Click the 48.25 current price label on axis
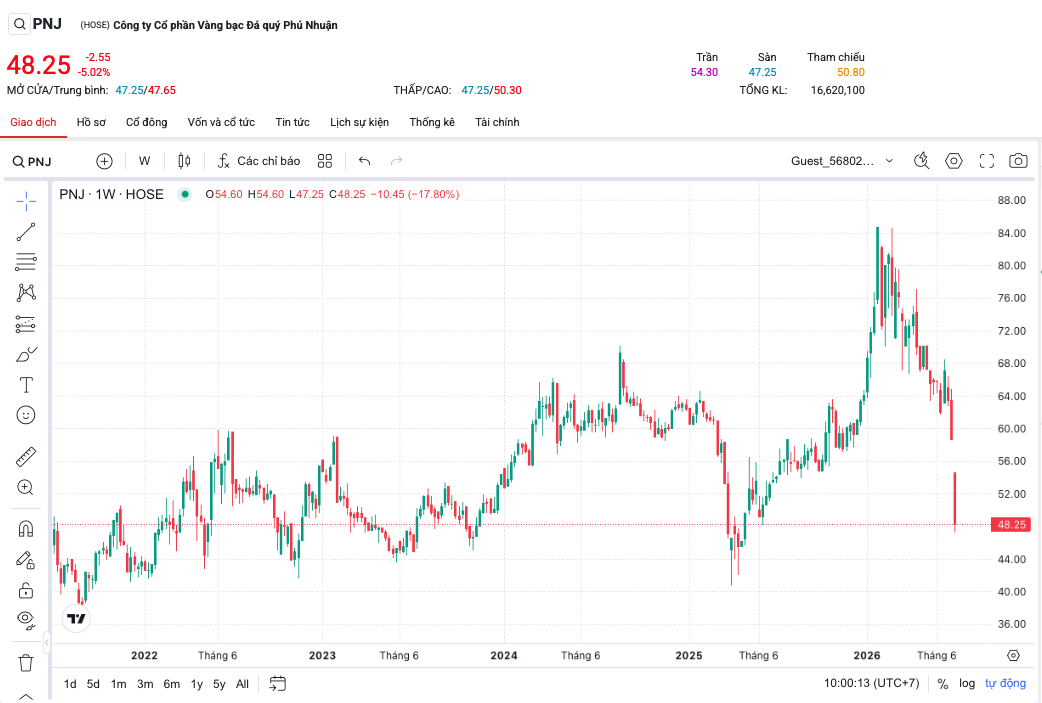The width and height of the screenshot is (1042, 703). [x=1011, y=525]
